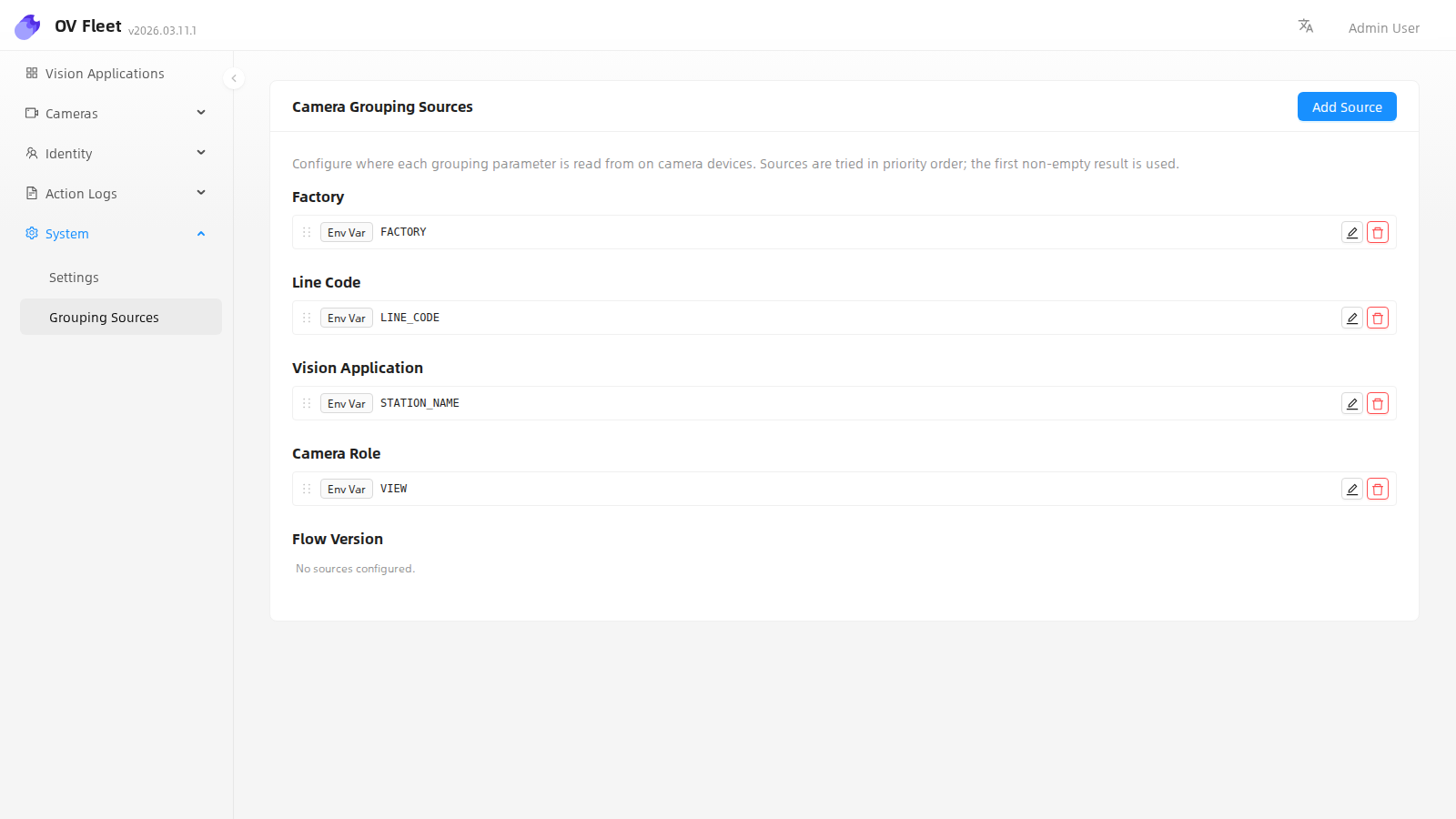Click the OV Fleet title text

click(x=87, y=26)
